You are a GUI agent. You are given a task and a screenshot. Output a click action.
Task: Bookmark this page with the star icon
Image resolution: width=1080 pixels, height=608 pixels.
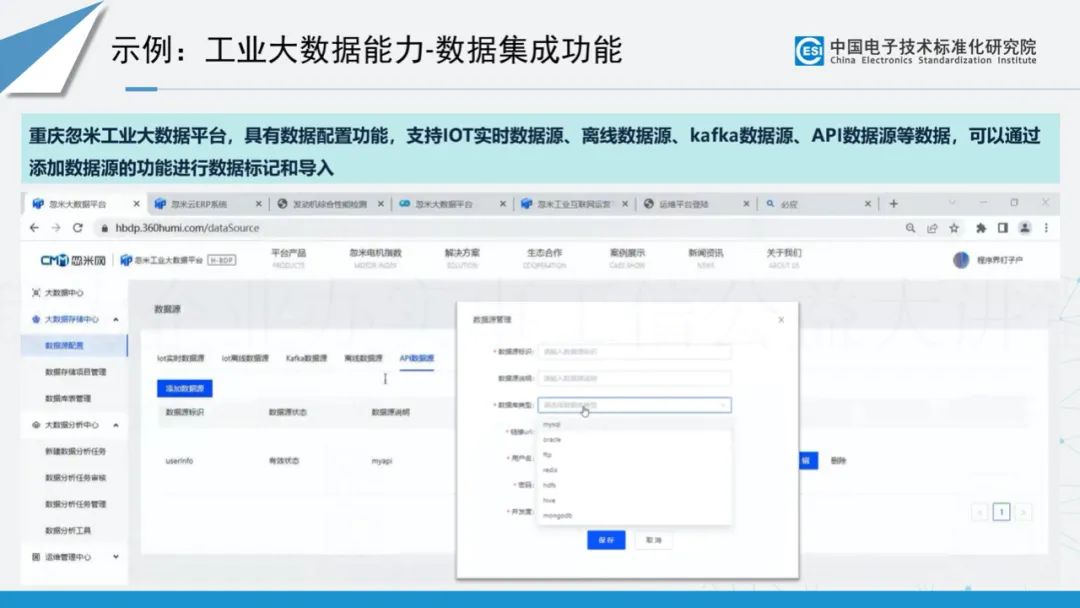(954, 228)
